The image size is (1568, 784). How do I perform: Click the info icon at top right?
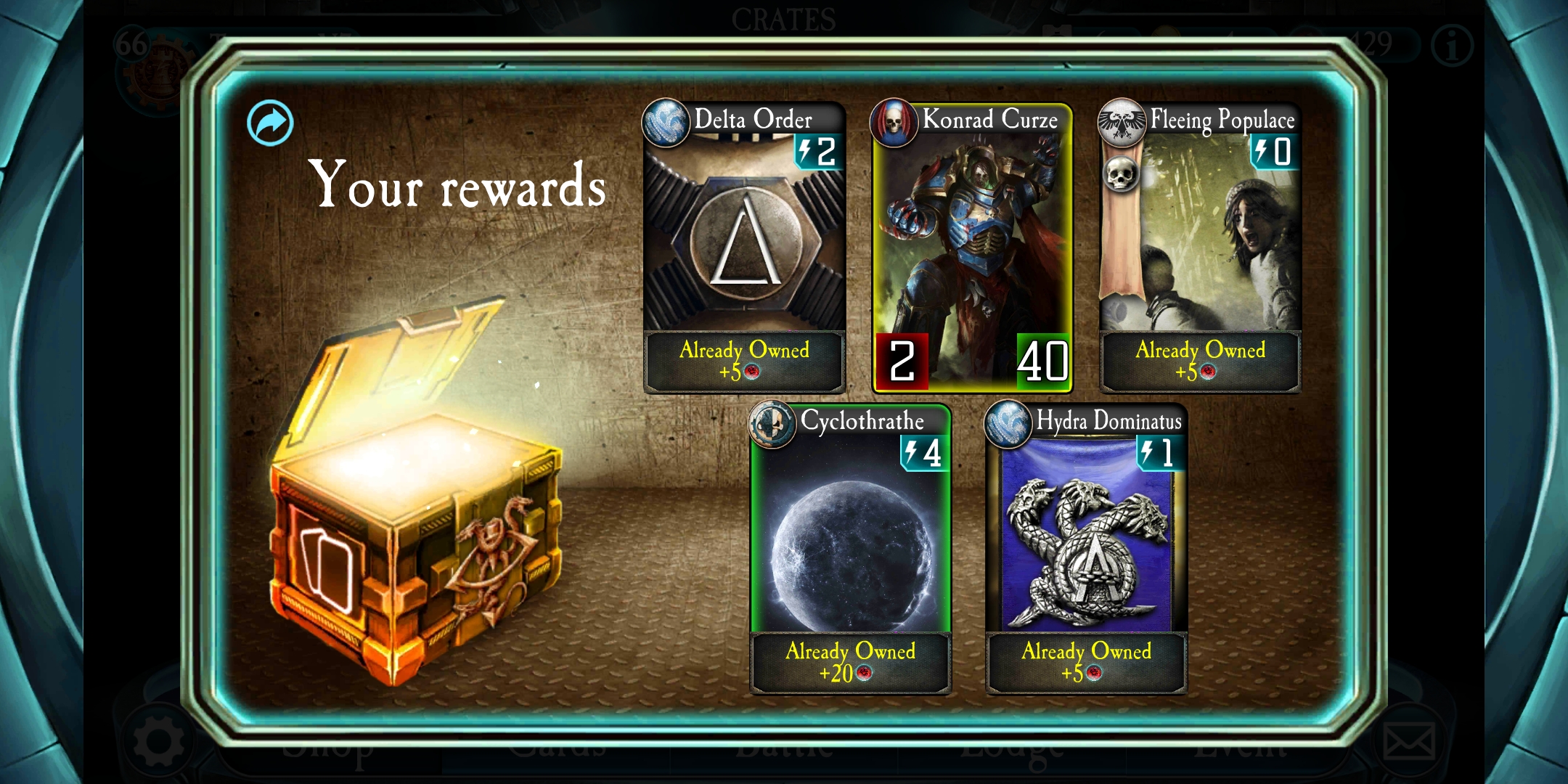tap(1453, 46)
